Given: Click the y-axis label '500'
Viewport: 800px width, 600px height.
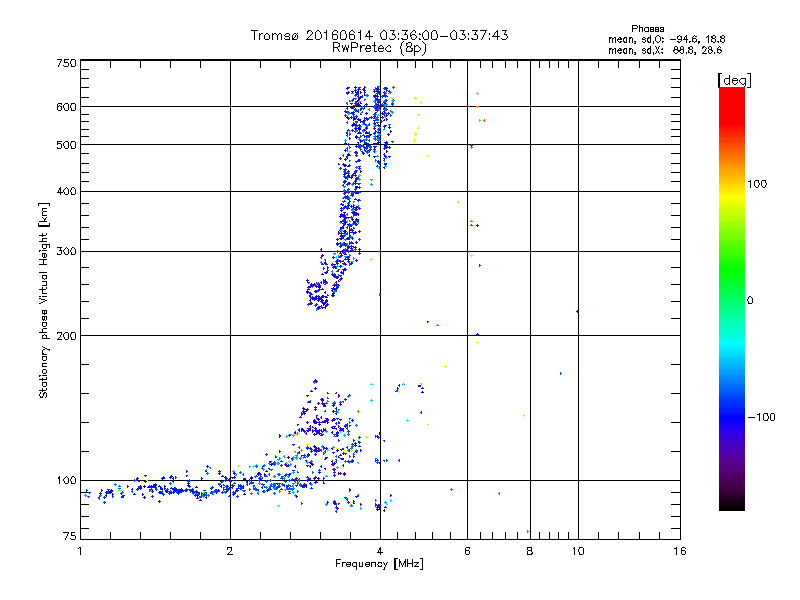Looking at the screenshot, I should click(66, 145).
